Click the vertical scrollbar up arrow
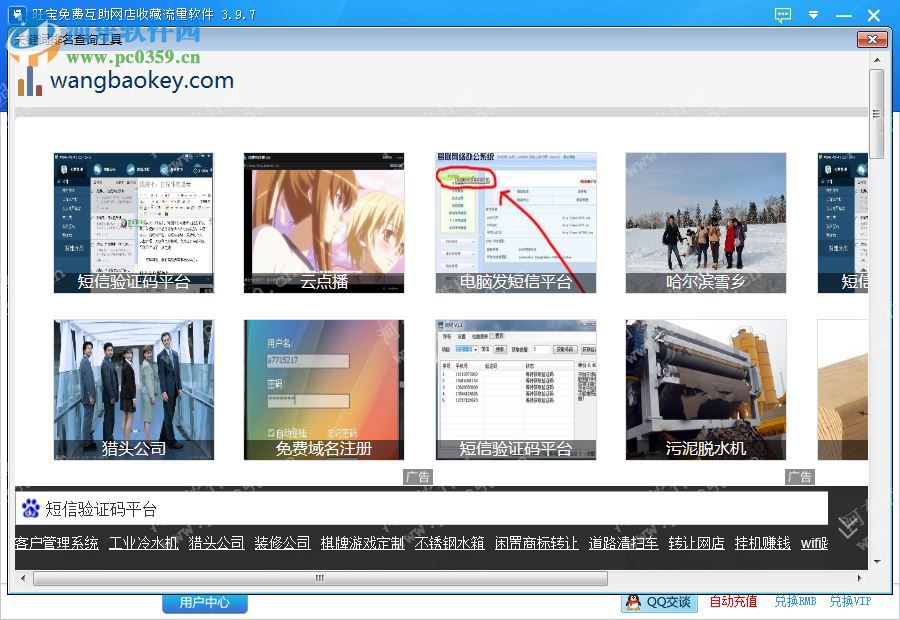The width and height of the screenshot is (900, 620). point(876,60)
